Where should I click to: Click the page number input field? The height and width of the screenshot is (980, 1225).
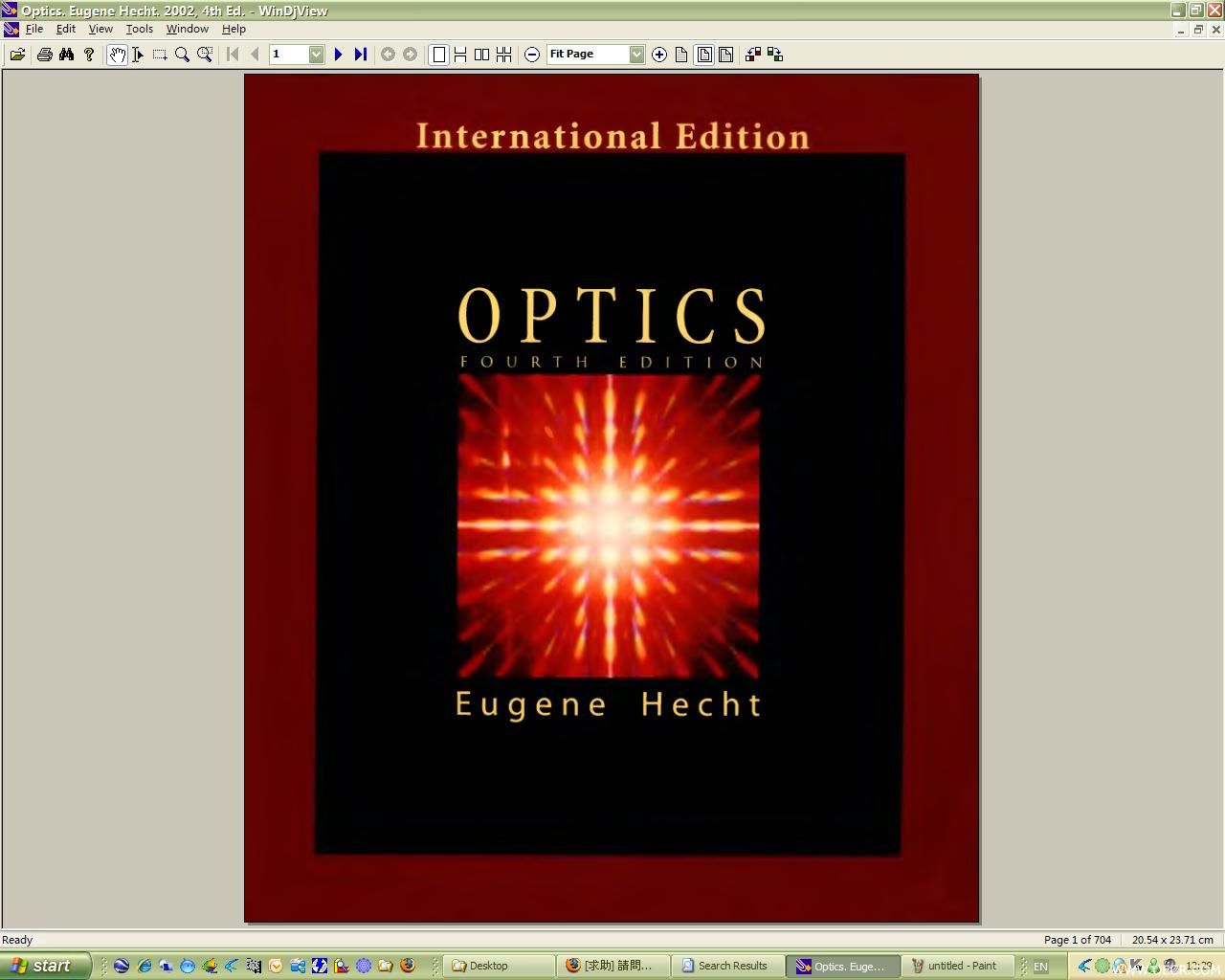coord(288,55)
